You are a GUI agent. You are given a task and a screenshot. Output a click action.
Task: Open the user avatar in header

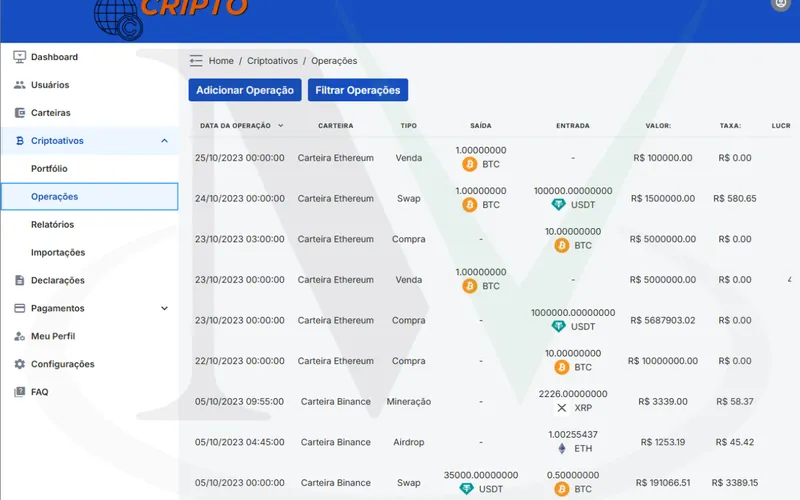pyautogui.click(x=781, y=4)
